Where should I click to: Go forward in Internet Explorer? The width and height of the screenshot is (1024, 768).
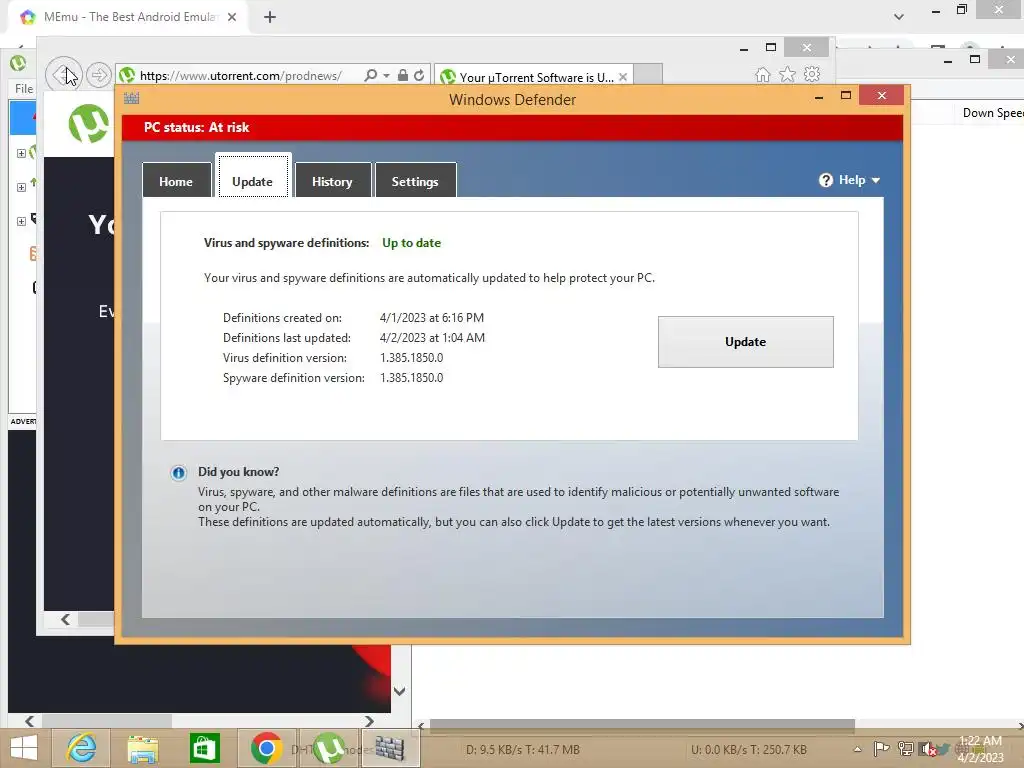[99, 75]
